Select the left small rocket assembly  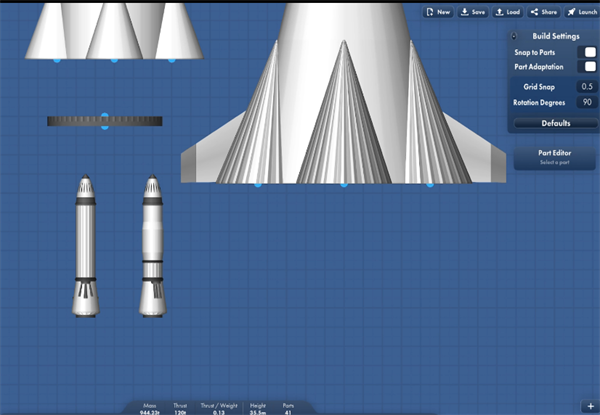pyautogui.click(x=86, y=247)
